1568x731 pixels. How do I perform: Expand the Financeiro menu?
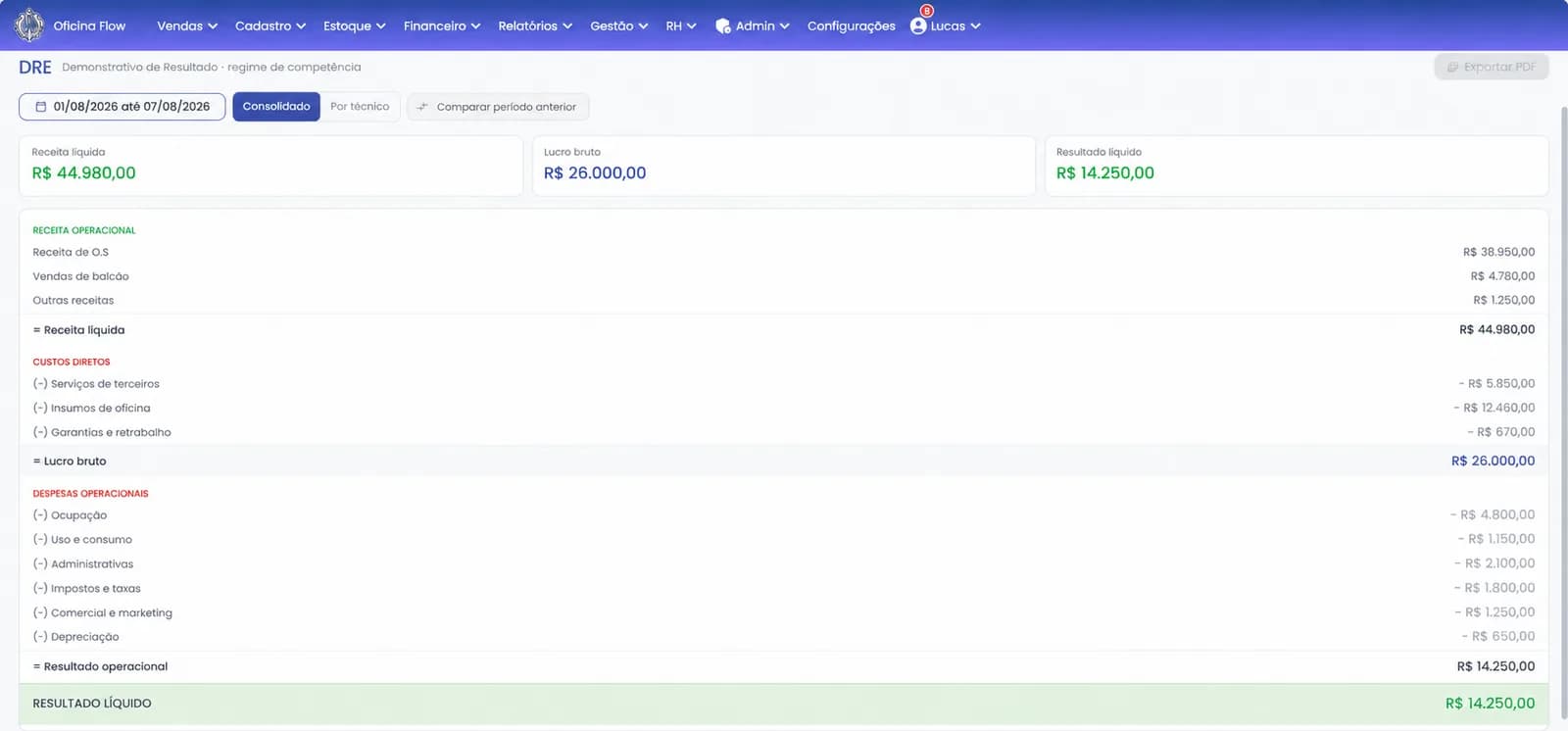(x=442, y=26)
